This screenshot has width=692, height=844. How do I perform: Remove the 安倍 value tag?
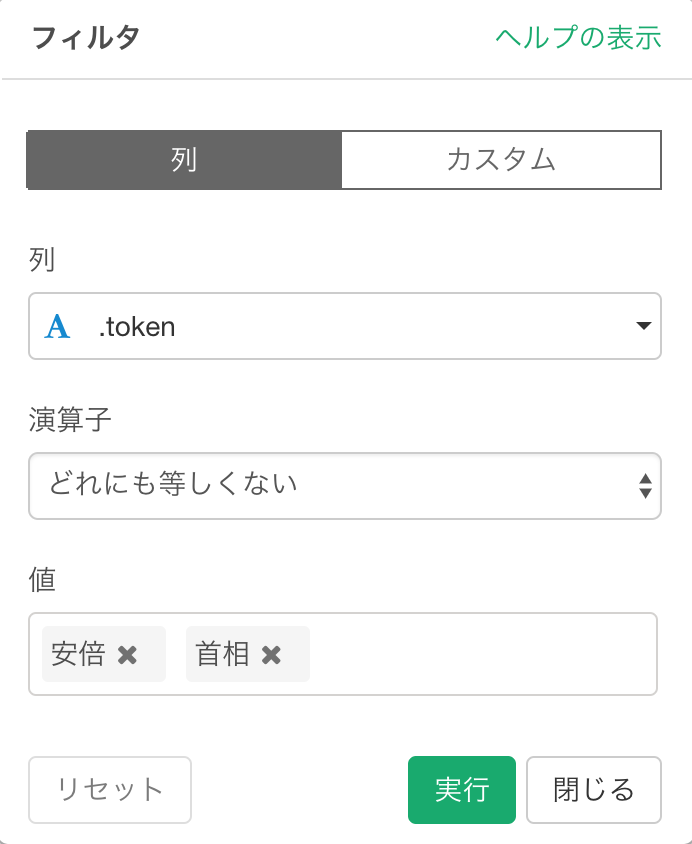[x=128, y=655]
